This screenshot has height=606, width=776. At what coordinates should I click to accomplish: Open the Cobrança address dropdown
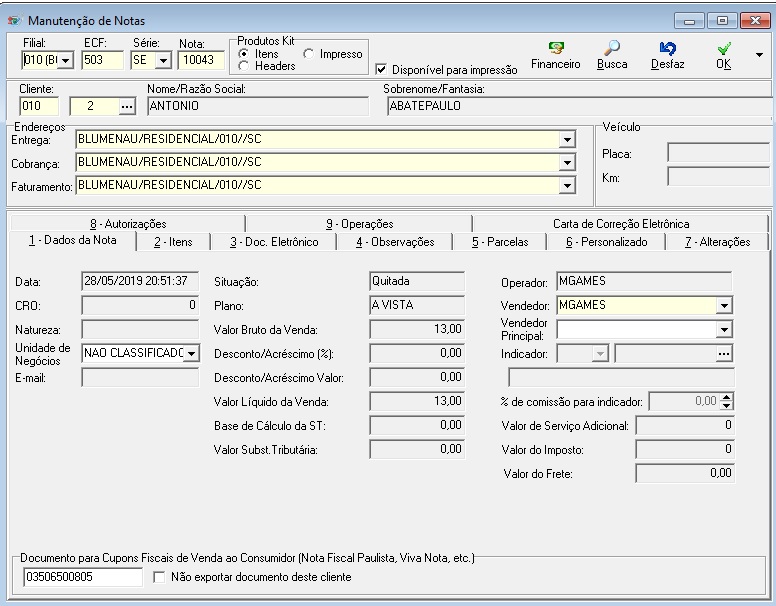567,163
